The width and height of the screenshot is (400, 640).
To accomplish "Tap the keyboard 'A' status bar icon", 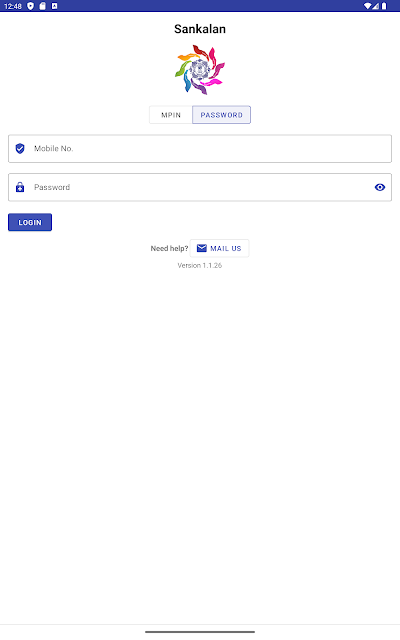I will [54, 6].
